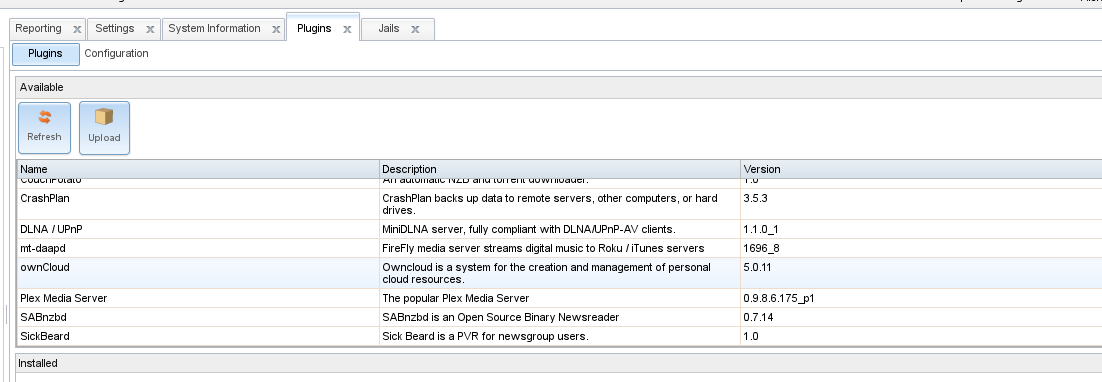The image size is (1102, 382).
Task: Sort by the Version column header
Action: [921, 169]
